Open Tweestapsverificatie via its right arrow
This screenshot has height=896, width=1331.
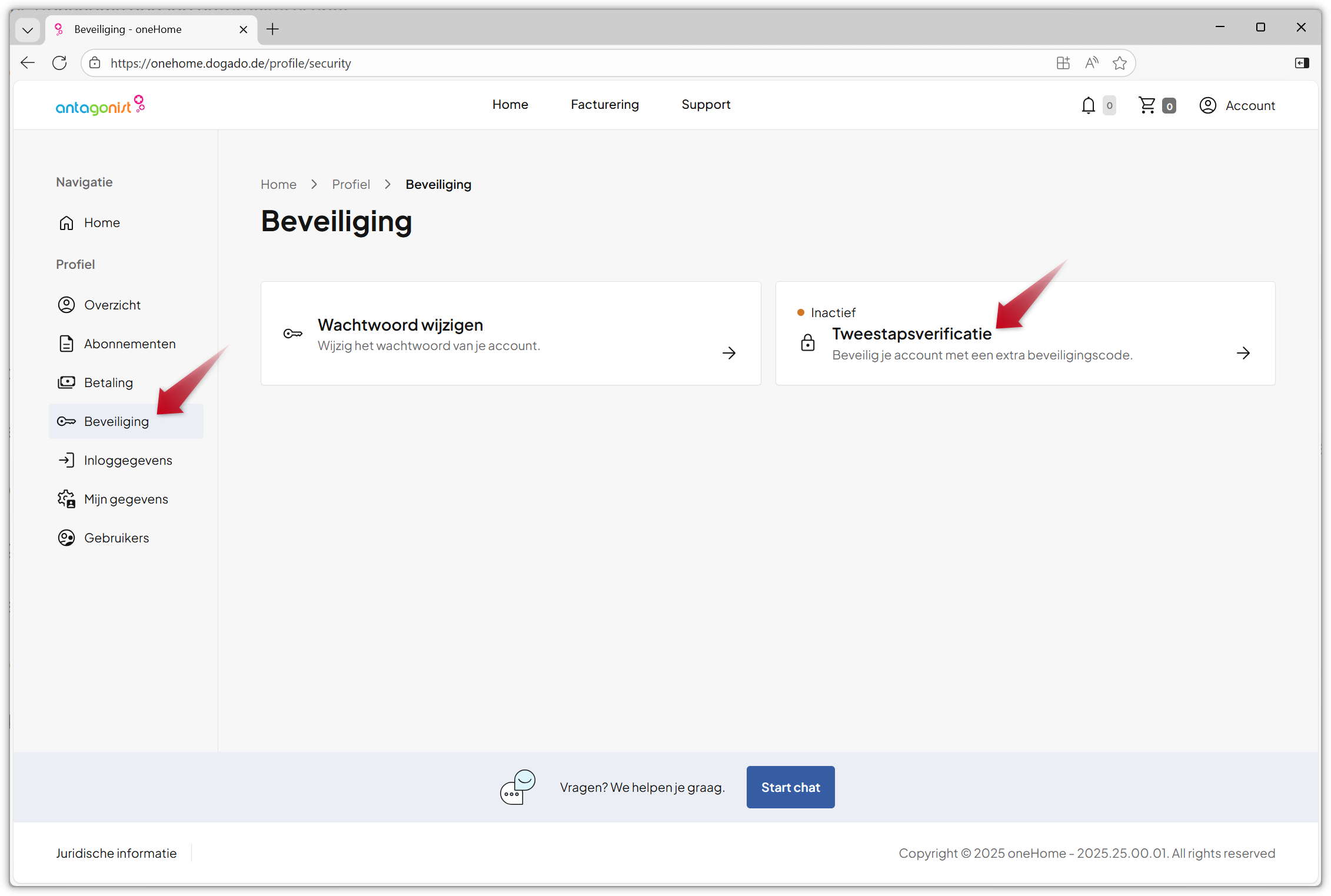point(1244,353)
